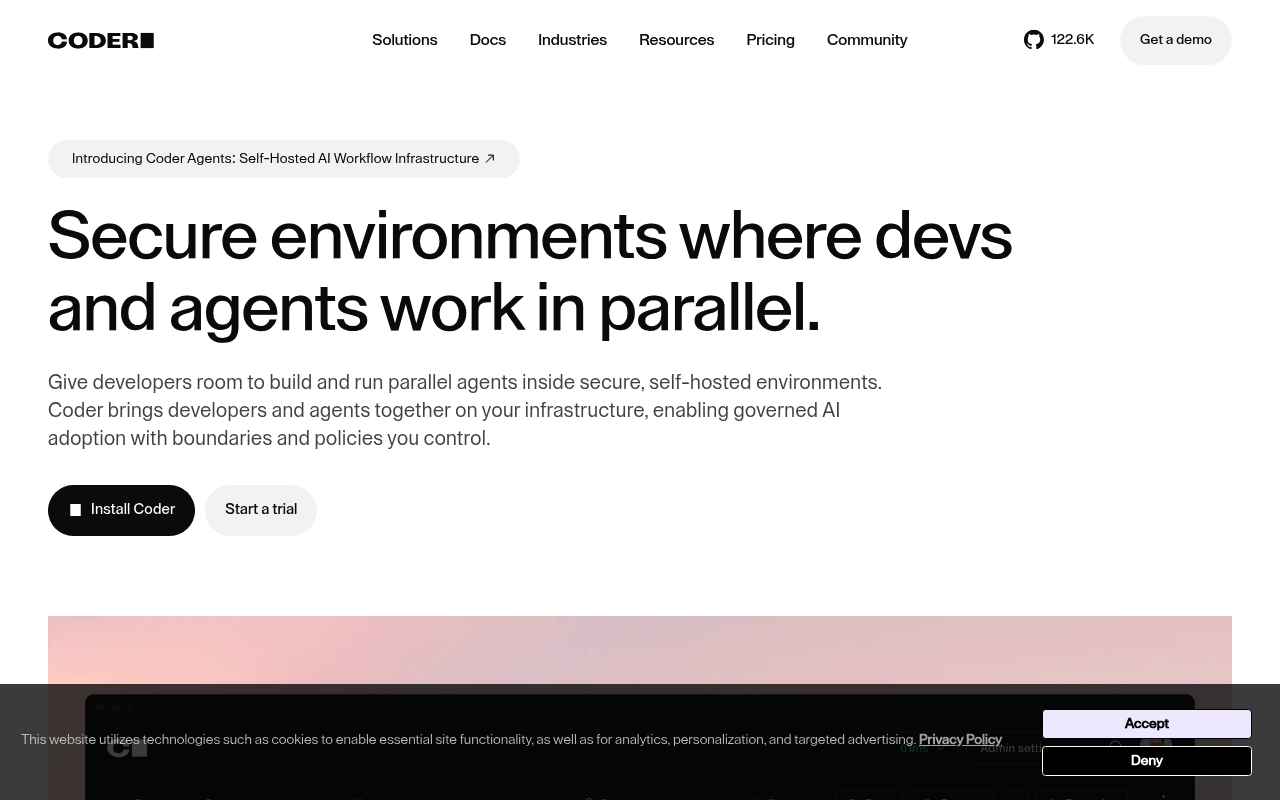Click the Coder logo in header
Image resolution: width=1280 pixels, height=800 pixels.
point(101,40)
